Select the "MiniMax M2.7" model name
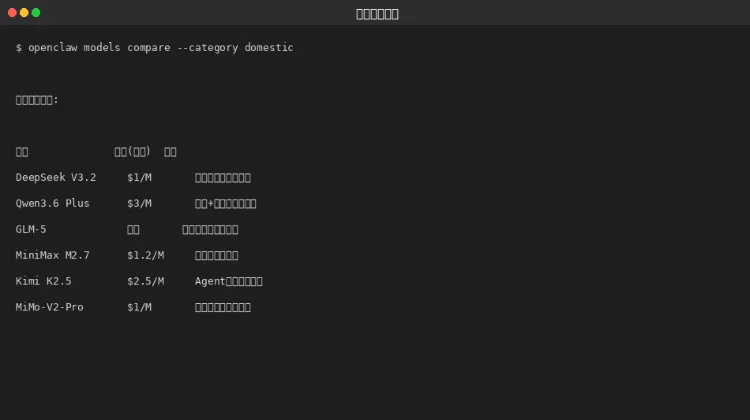The image size is (750, 420). tap(52, 255)
